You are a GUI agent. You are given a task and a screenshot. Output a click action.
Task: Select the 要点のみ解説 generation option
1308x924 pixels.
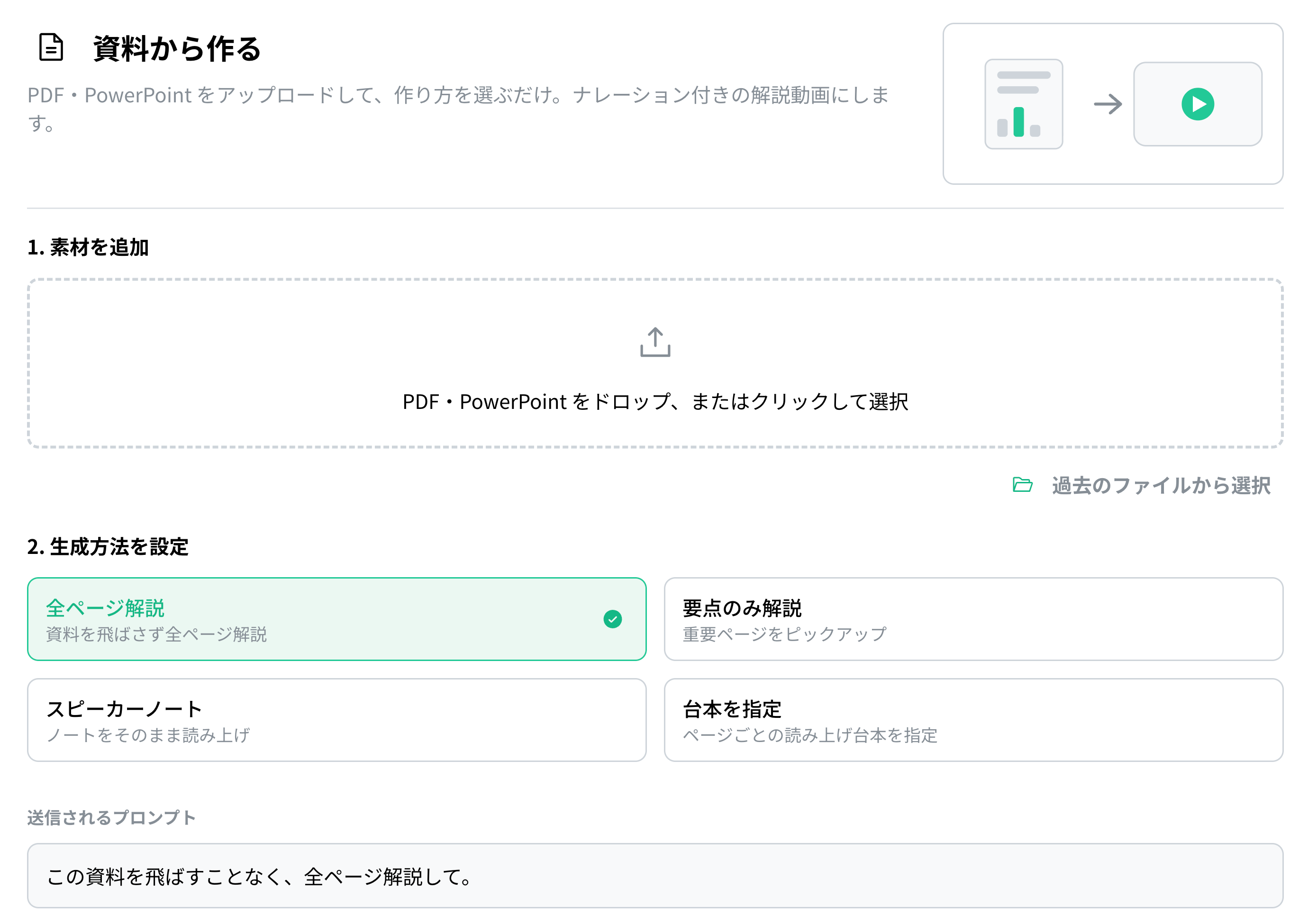(973, 619)
